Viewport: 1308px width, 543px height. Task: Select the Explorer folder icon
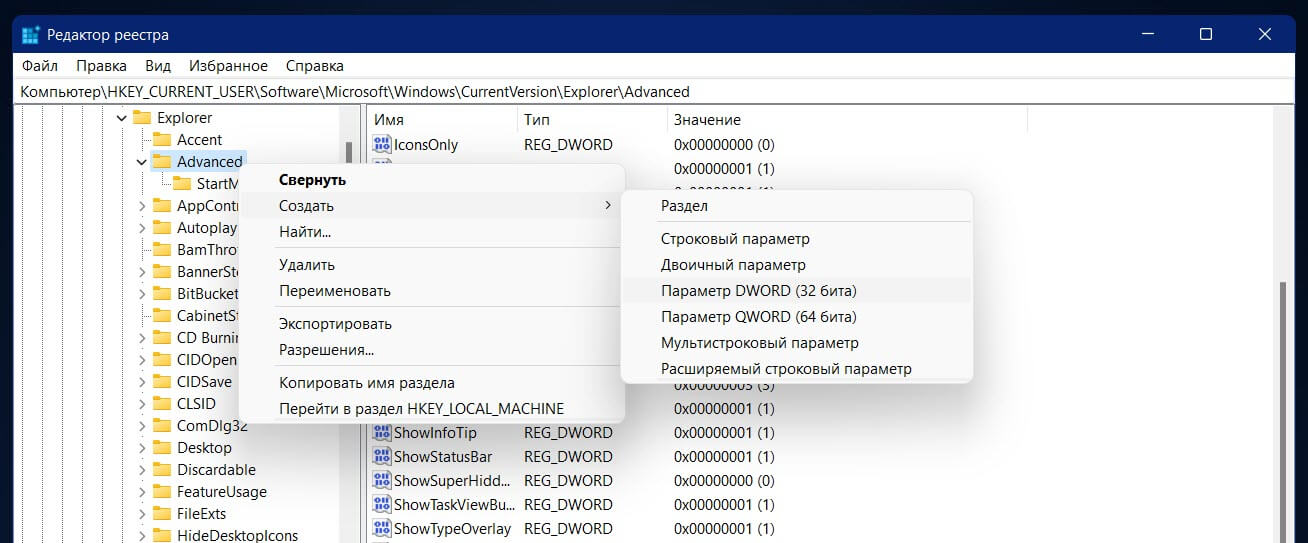pyautogui.click(x=142, y=118)
